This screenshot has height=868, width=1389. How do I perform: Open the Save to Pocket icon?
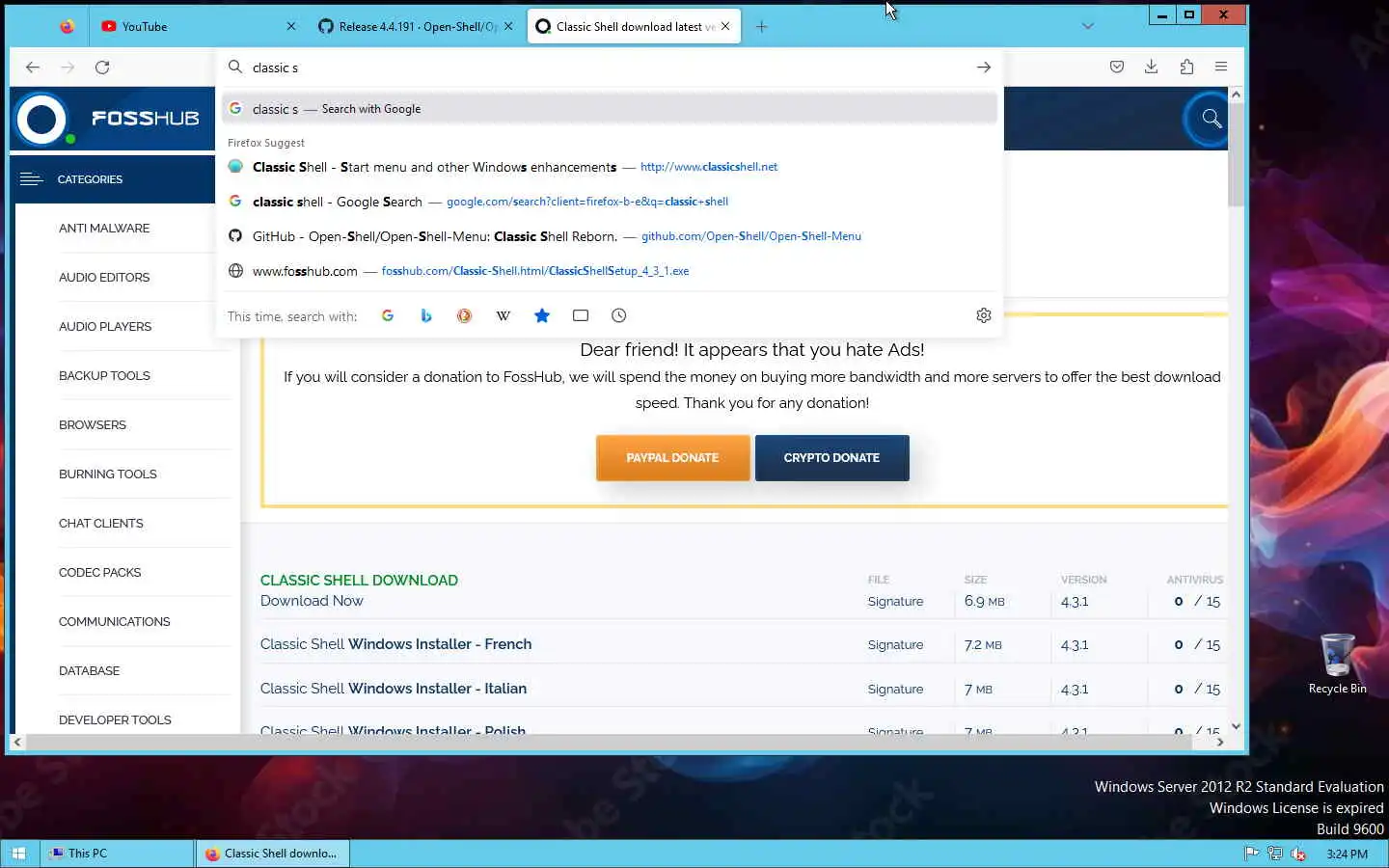pos(1117,68)
